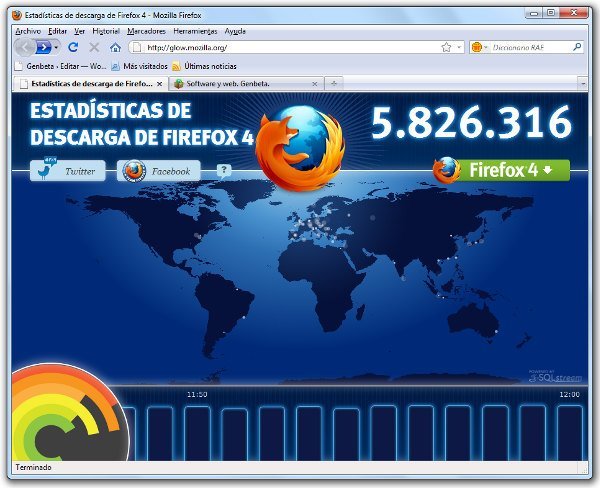This screenshot has width=600, height=488.
Task: Open the Editar menu
Action: (57, 31)
